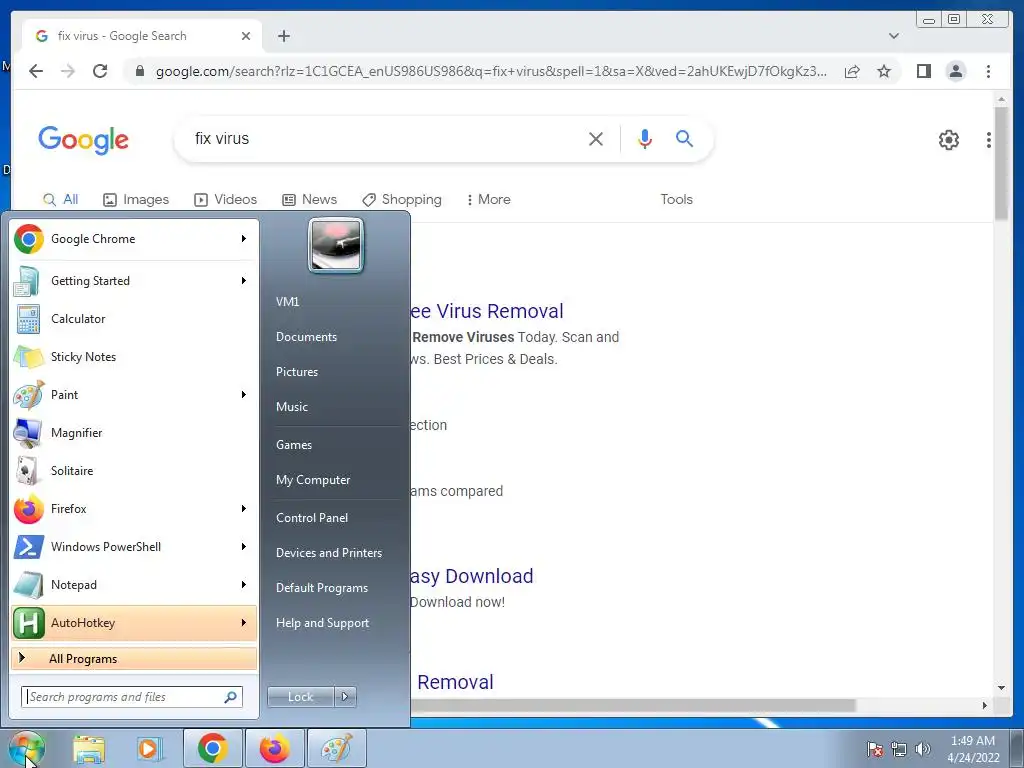Screen dimensions: 1024x768
Task: Open the Google apps dots beside gear
Action: click(x=989, y=139)
